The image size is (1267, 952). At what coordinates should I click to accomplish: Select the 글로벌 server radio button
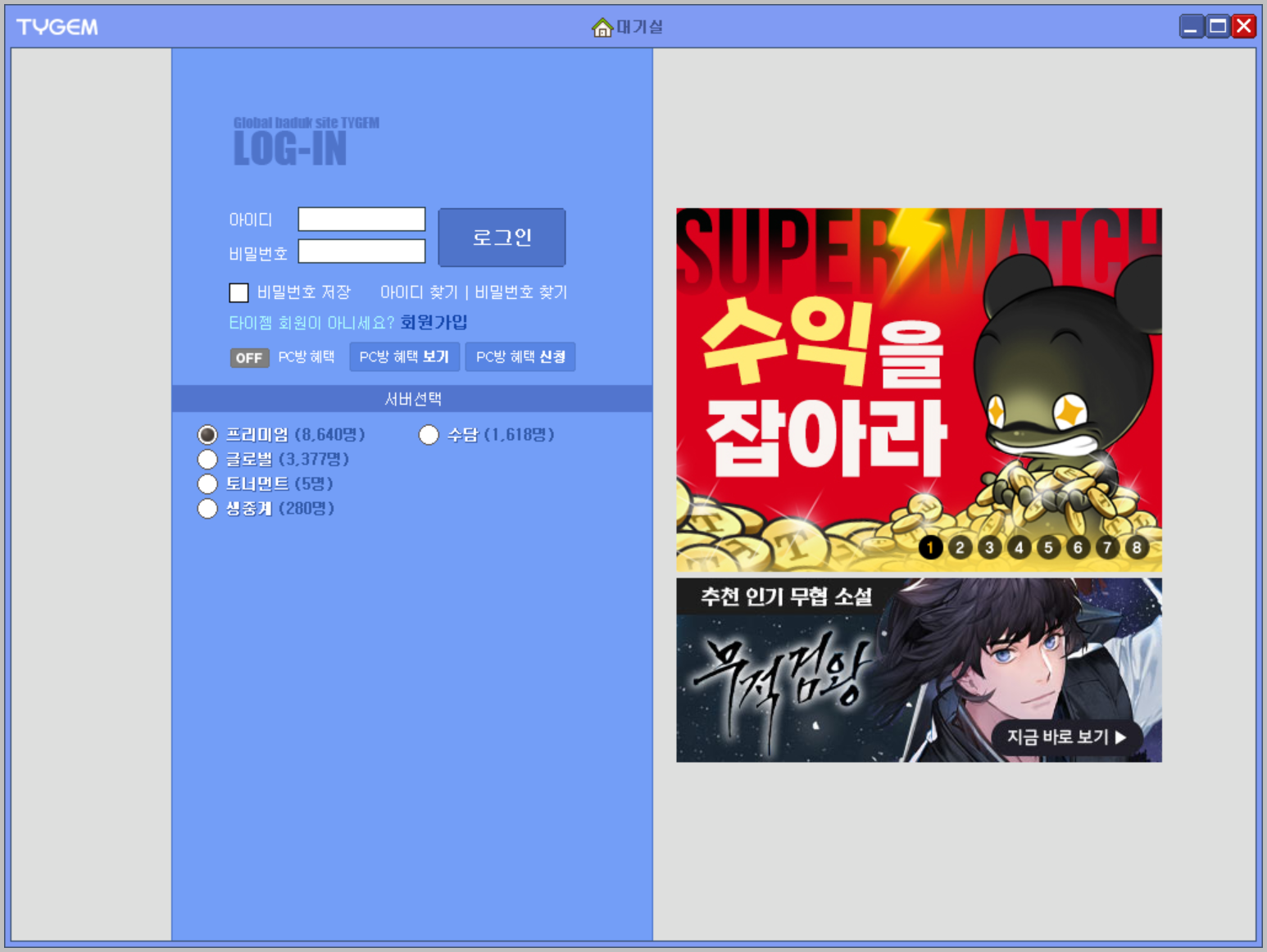click(207, 459)
